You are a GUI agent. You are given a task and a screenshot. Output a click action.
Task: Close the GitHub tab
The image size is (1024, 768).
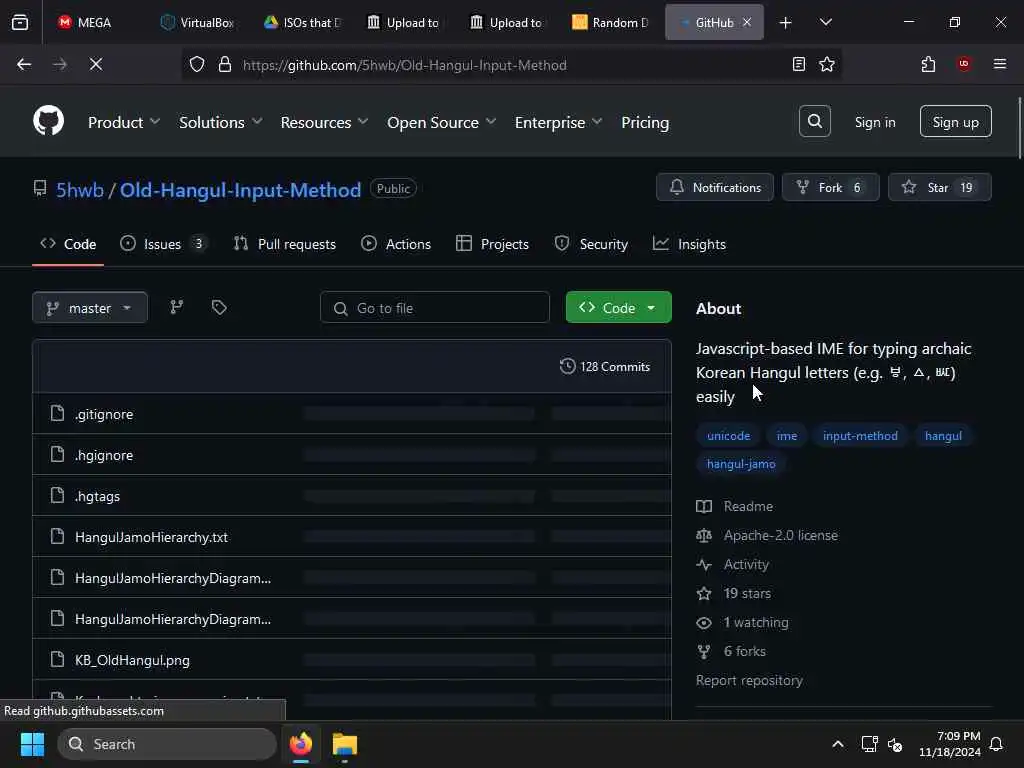747,22
